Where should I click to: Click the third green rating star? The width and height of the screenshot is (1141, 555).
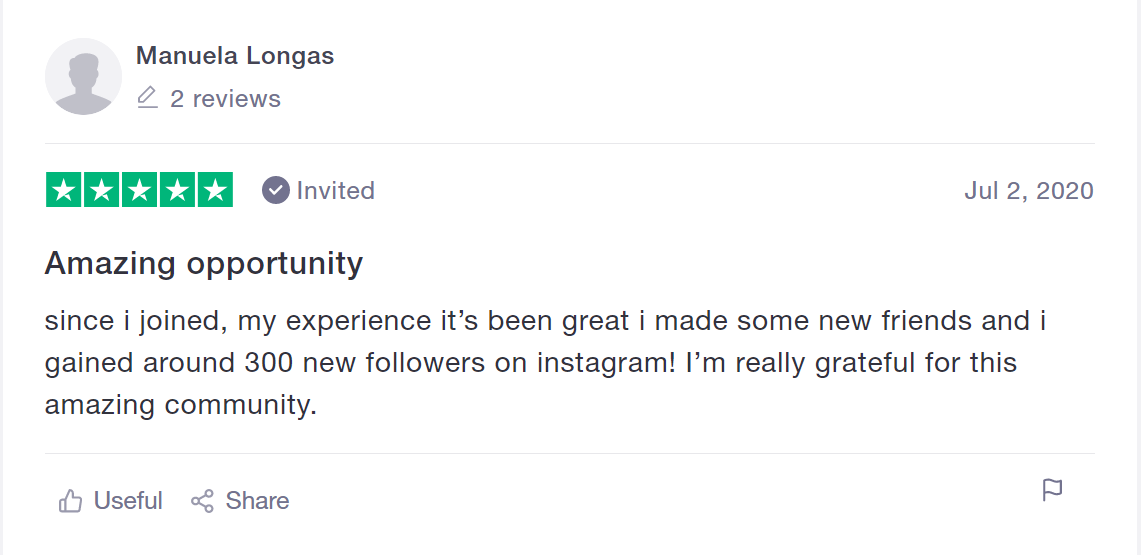point(139,190)
